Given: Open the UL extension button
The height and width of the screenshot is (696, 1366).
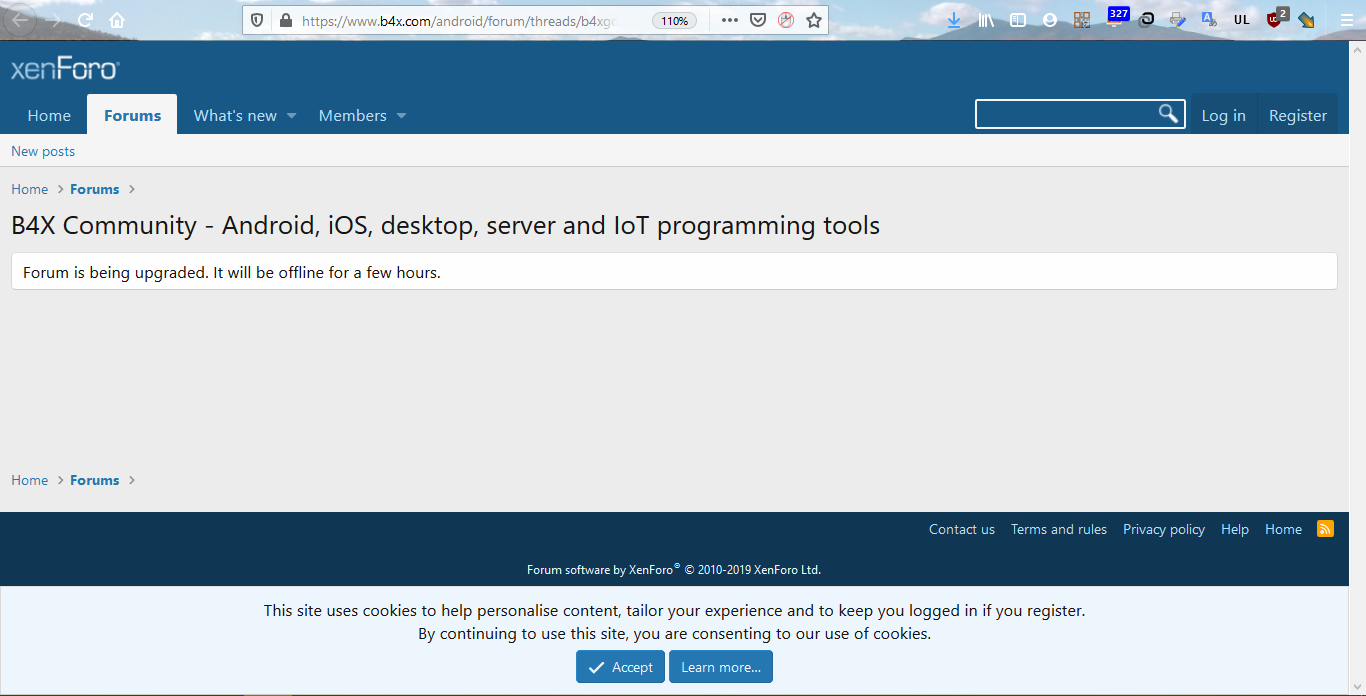Looking at the screenshot, I should [1242, 20].
